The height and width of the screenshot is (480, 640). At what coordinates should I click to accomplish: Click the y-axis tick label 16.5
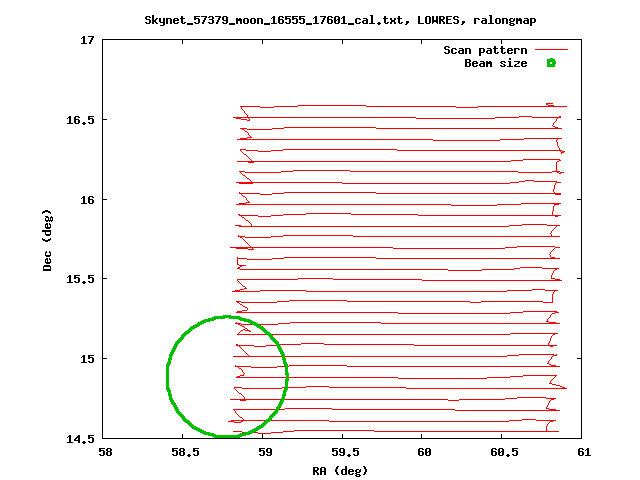tap(80, 120)
